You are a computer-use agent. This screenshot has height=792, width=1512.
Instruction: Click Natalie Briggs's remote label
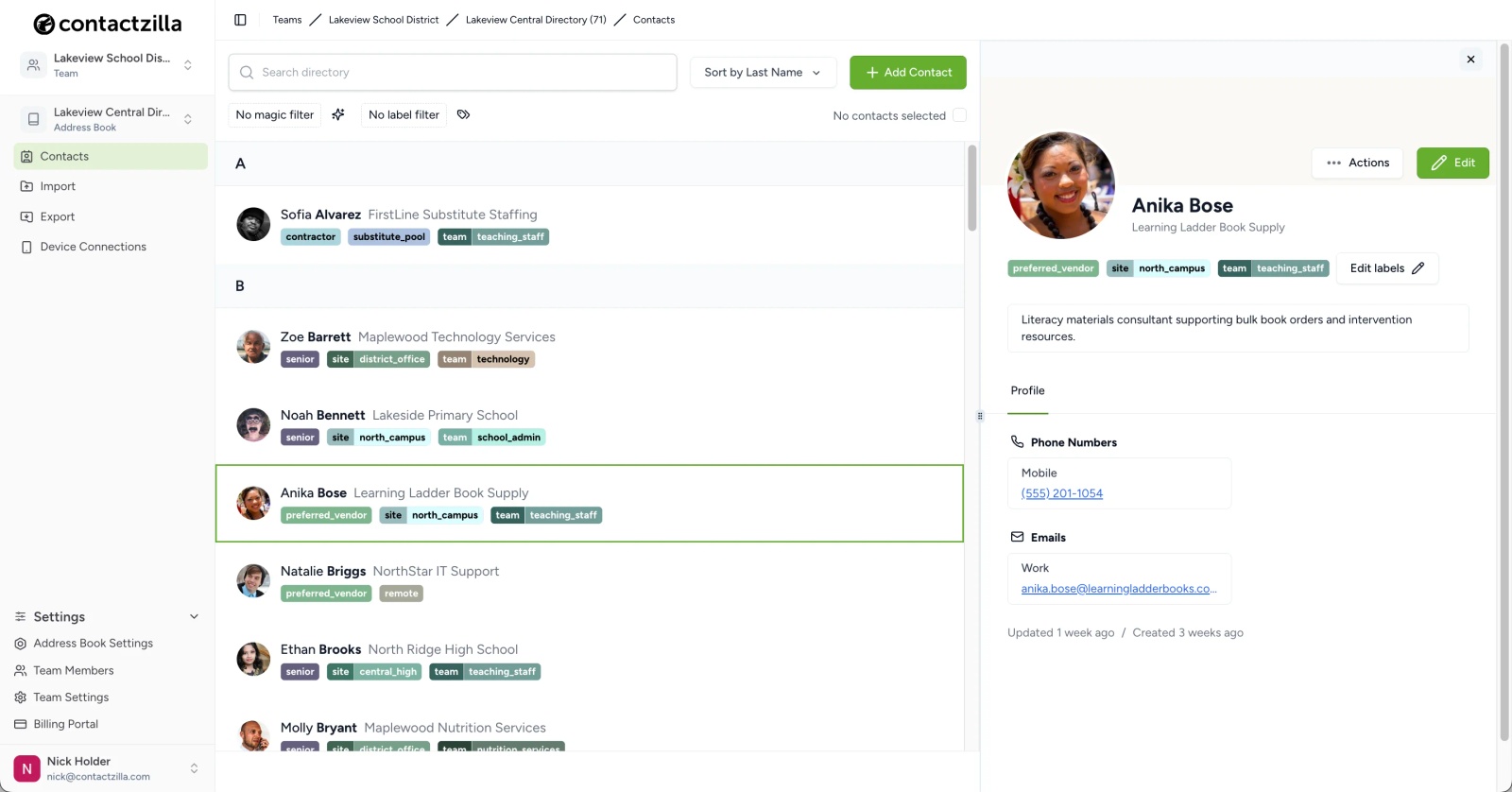pos(402,594)
